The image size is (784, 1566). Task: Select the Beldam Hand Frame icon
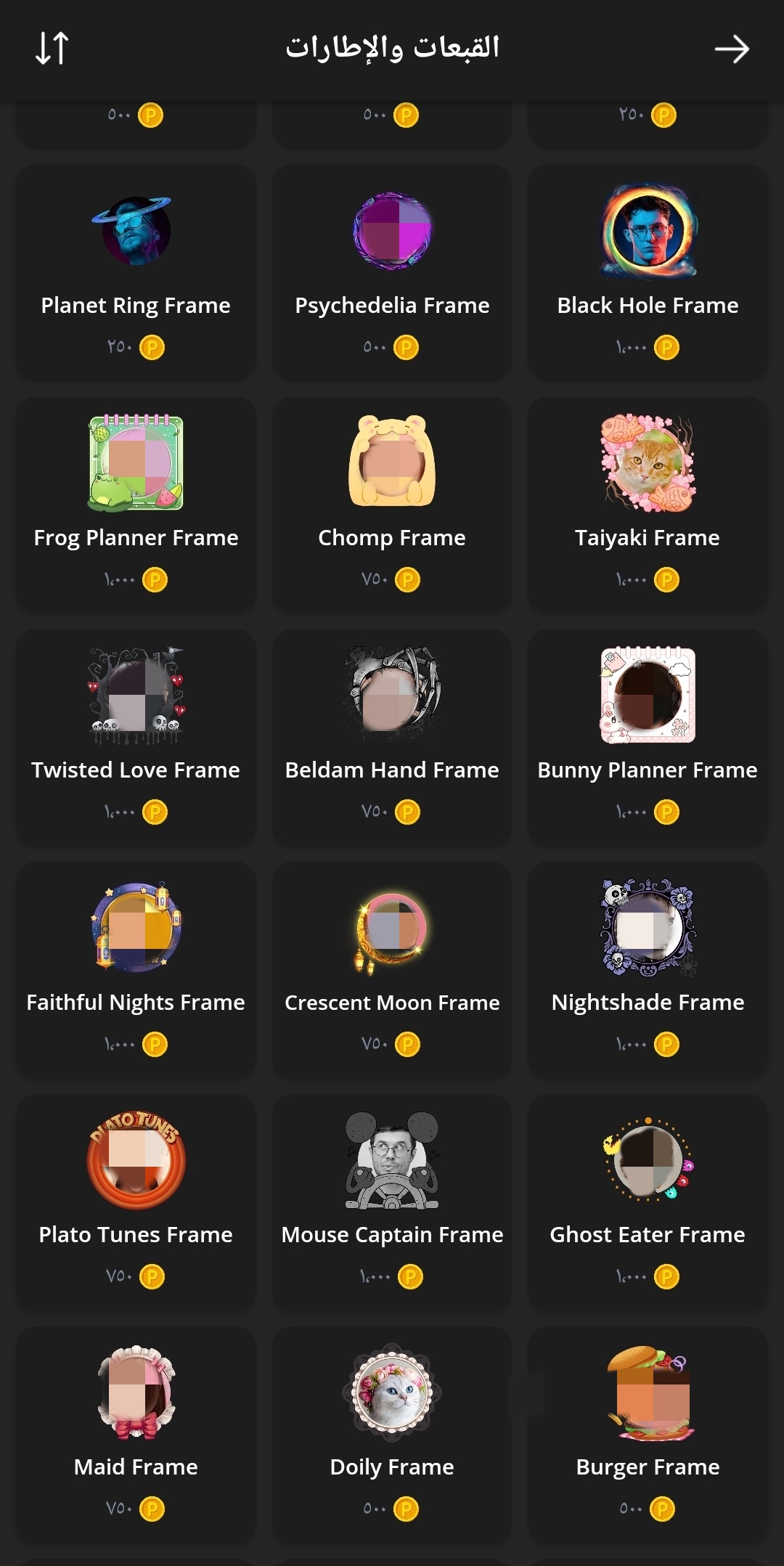coord(392,693)
